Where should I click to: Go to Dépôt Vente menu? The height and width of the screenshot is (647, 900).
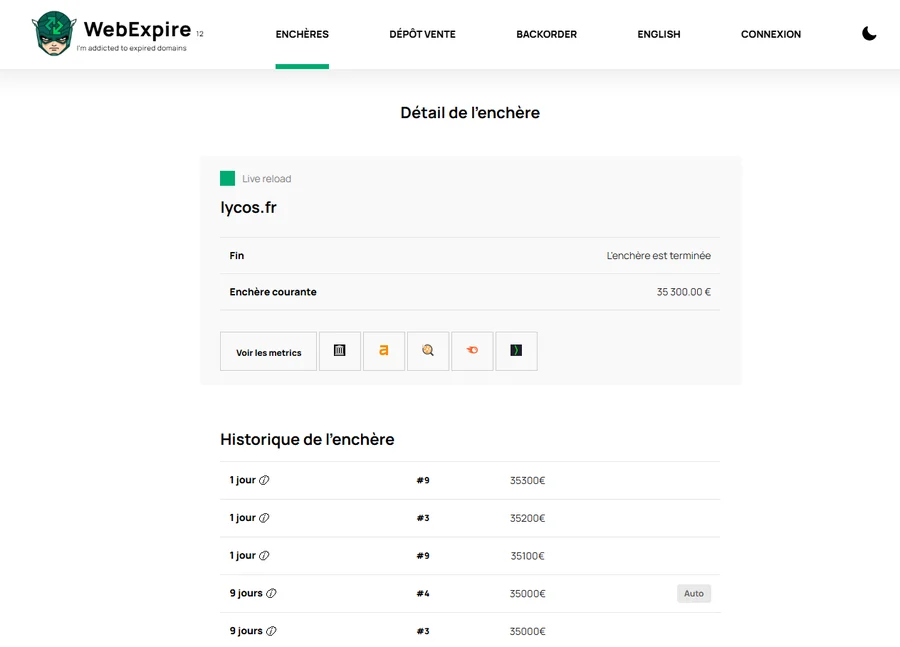click(422, 34)
